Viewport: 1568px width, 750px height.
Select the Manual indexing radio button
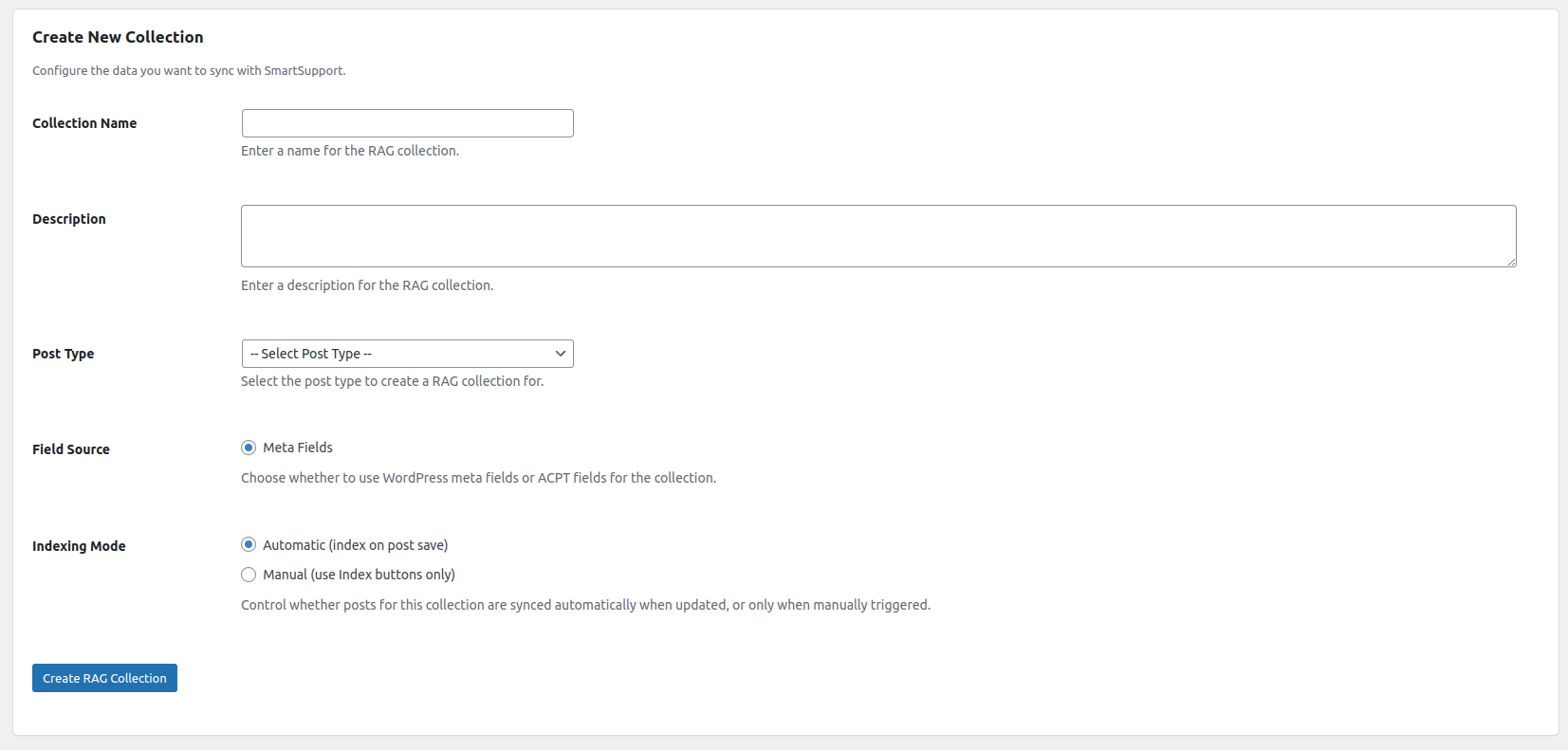(x=249, y=575)
